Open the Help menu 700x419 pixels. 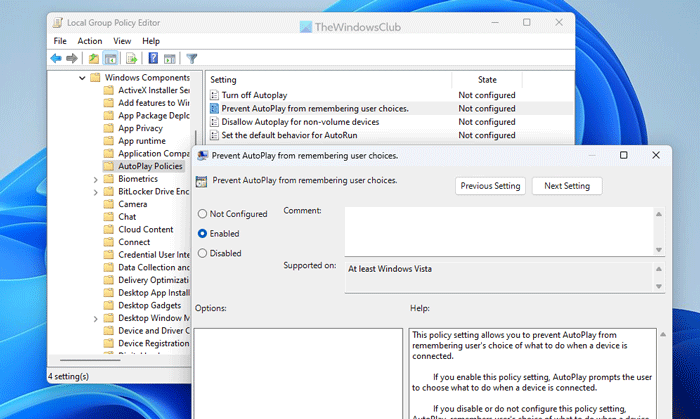click(x=151, y=41)
